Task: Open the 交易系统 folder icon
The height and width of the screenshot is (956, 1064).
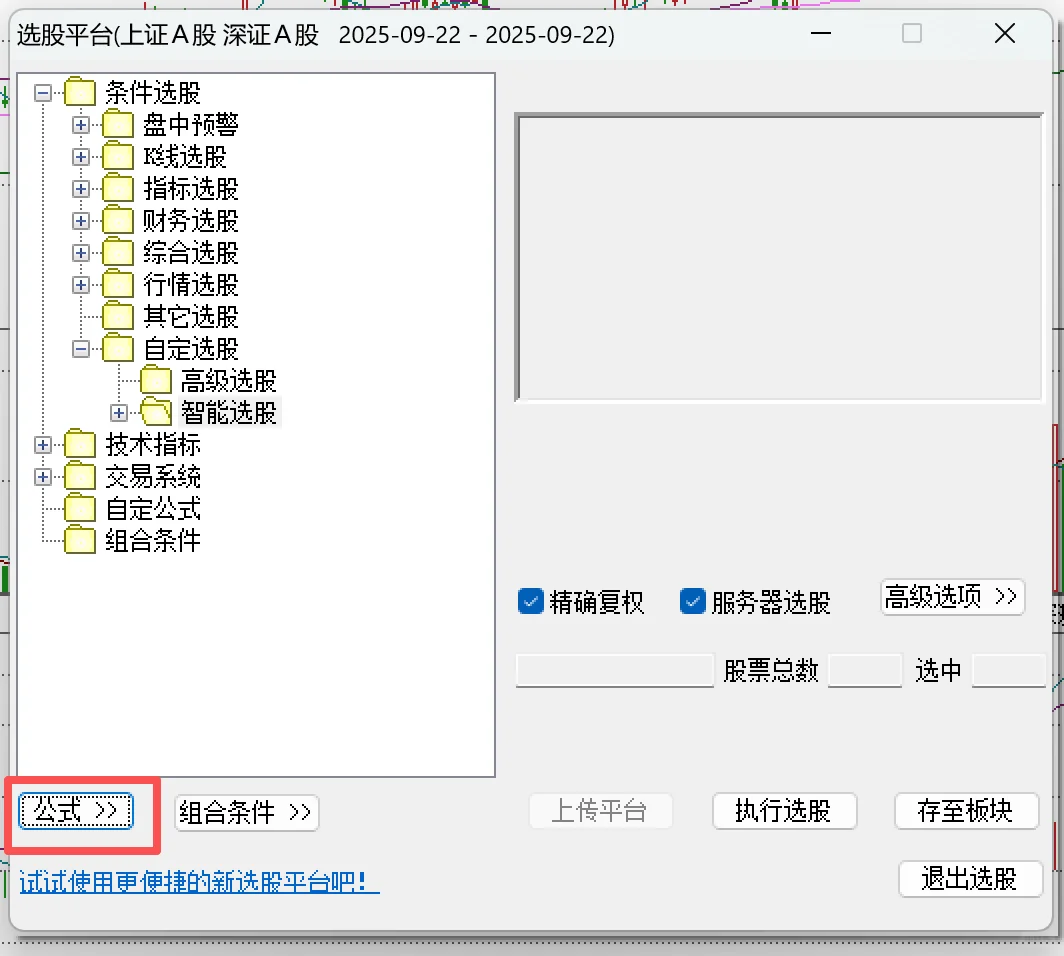Action: click(80, 476)
